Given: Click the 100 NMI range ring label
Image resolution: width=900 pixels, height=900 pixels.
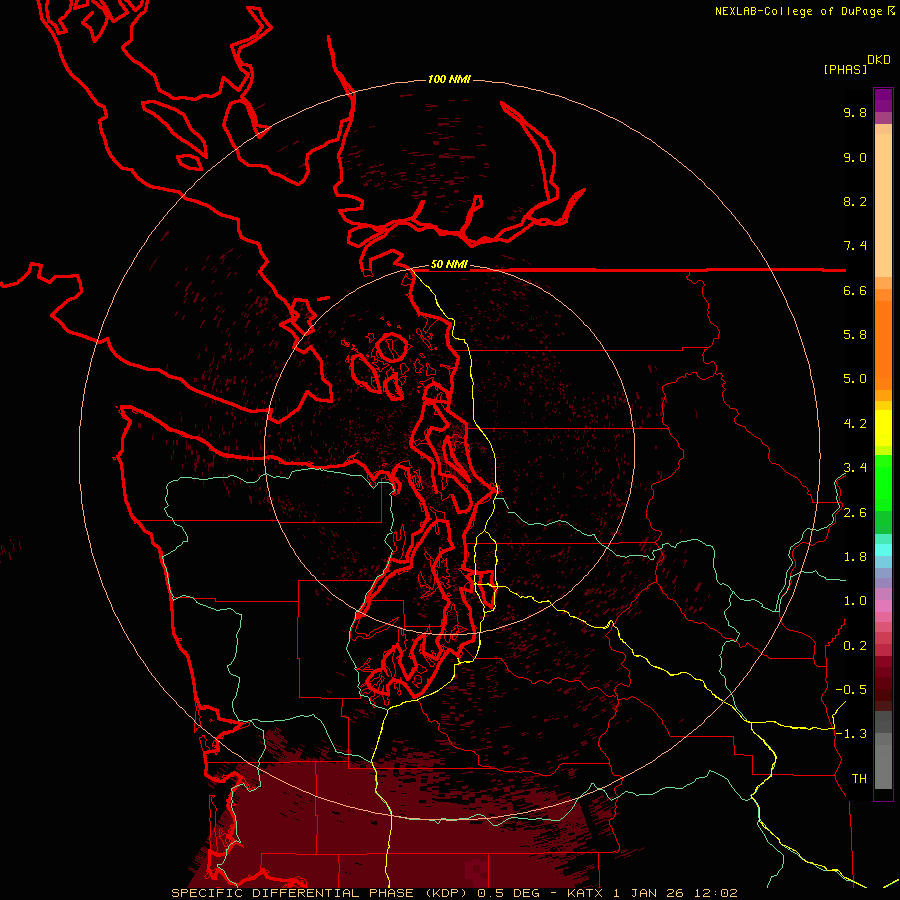Looking at the screenshot, I should click(449, 79).
